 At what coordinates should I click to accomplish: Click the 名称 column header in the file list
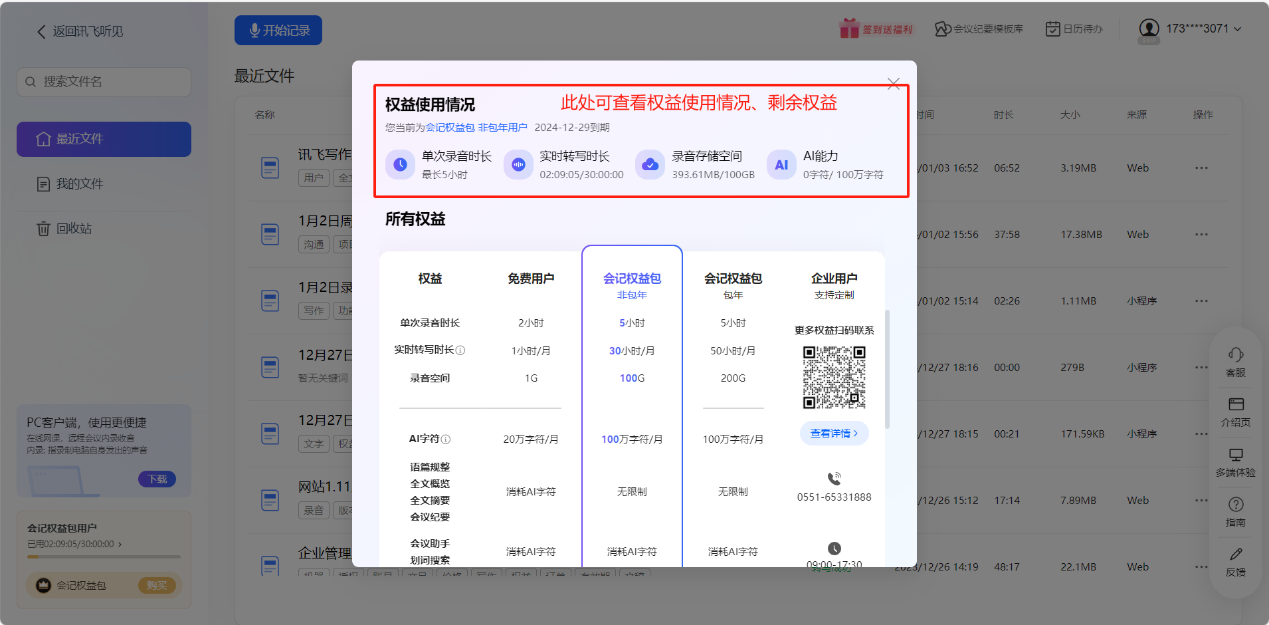pyautogui.click(x=264, y=115)
